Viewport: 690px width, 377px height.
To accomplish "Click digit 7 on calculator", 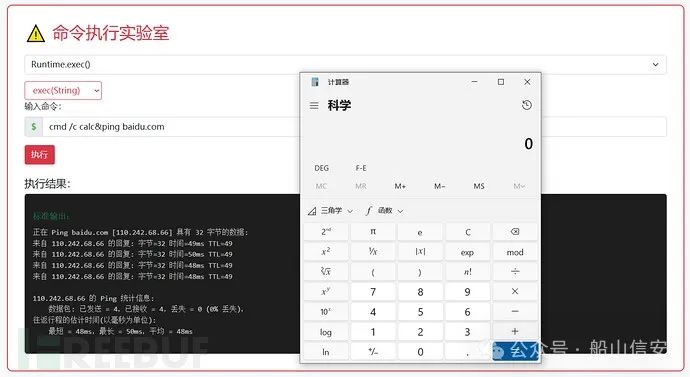I will pyautogui.click(x=373, y=292).
